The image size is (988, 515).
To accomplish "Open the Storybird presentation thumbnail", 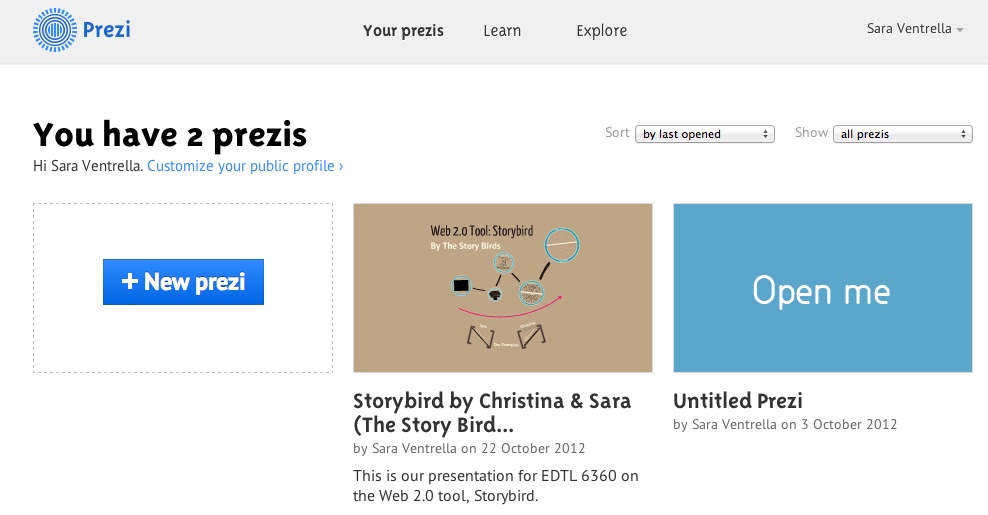I will tap(503, 288).
